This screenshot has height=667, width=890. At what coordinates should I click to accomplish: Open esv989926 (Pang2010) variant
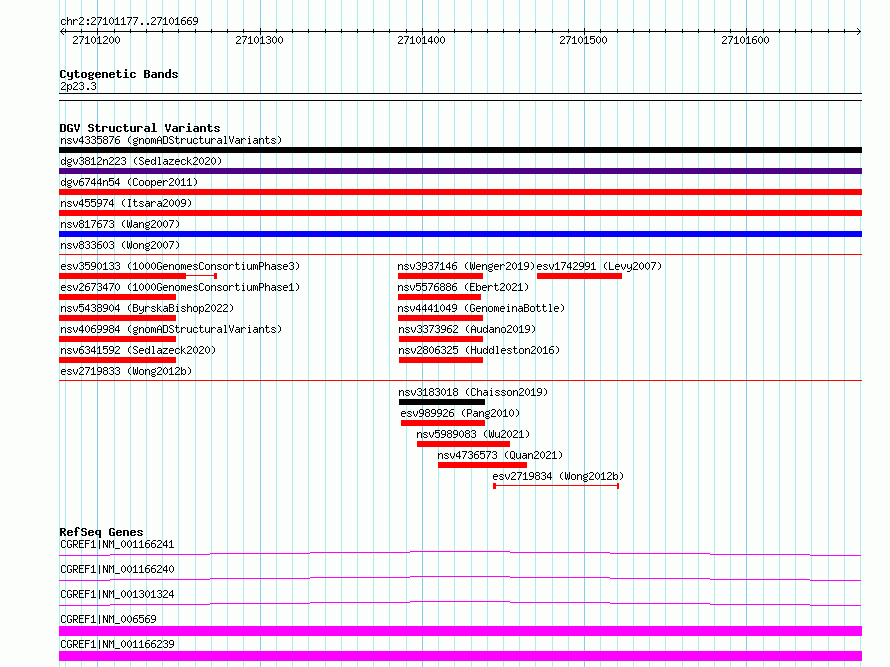pos(460,413)
